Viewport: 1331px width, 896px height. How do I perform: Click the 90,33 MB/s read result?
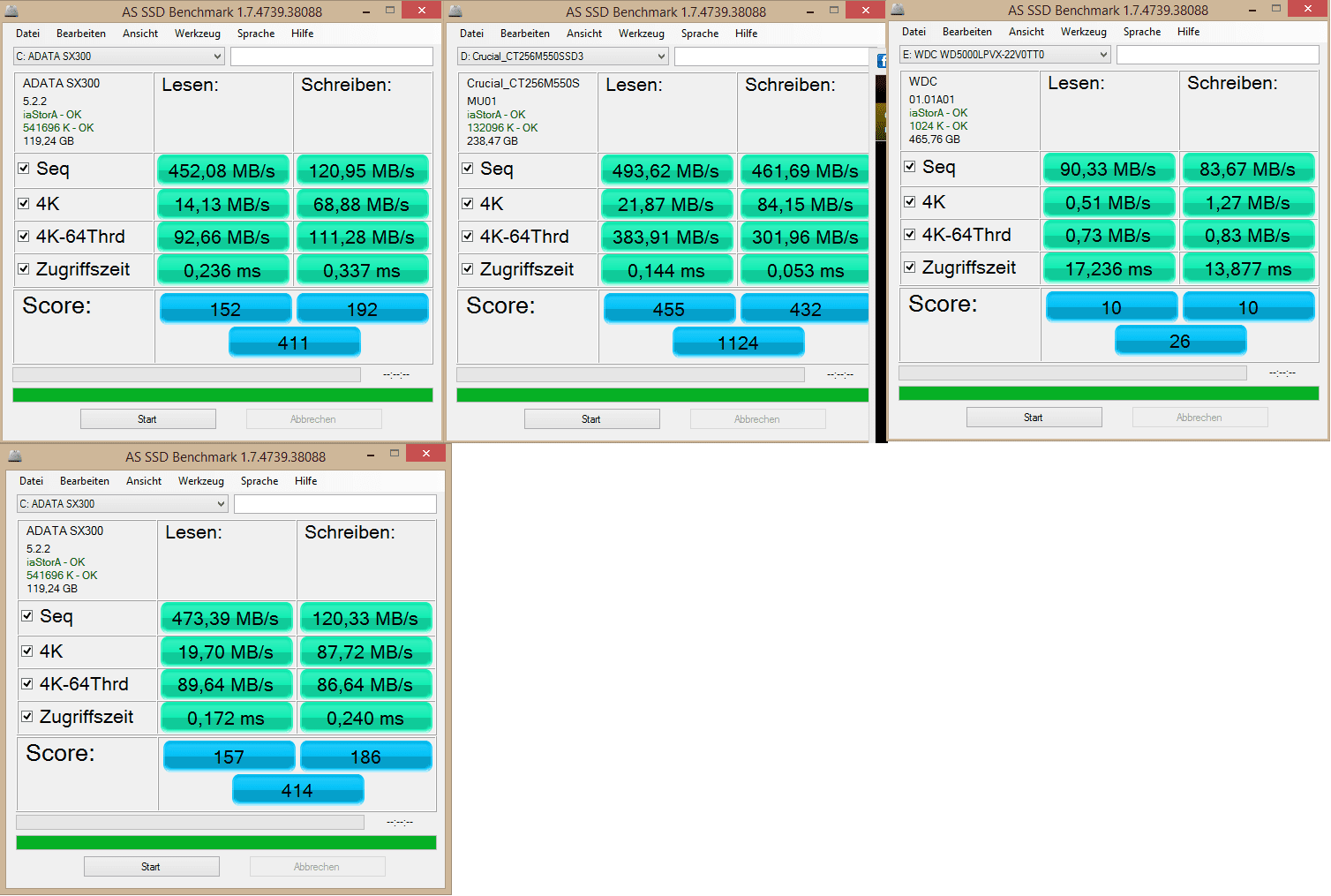[x=1109, y=169]
